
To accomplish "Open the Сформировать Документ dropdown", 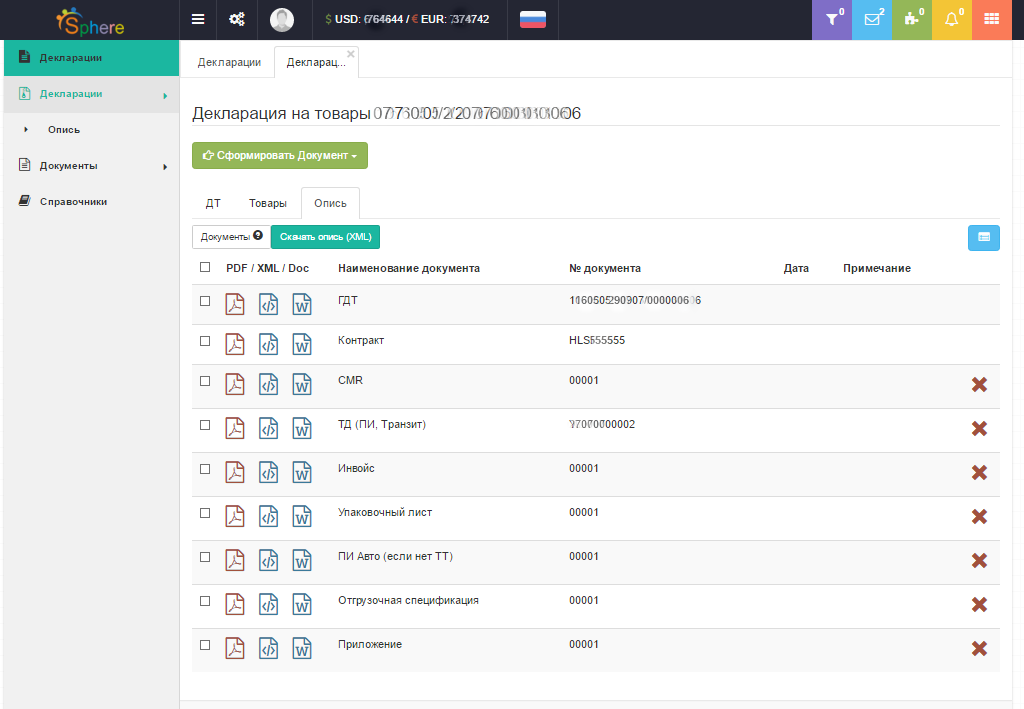I will pyautogui.click(x=280, y=156).
